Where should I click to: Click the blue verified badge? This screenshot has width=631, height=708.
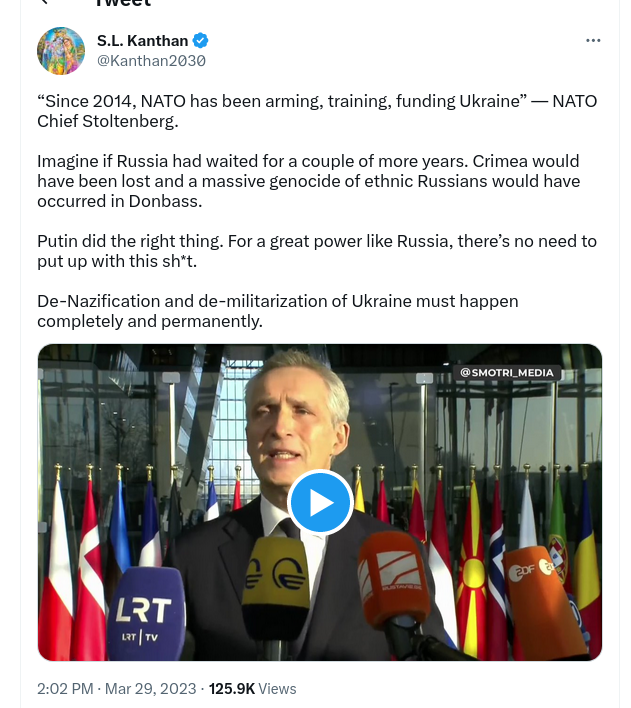point(201,41)
